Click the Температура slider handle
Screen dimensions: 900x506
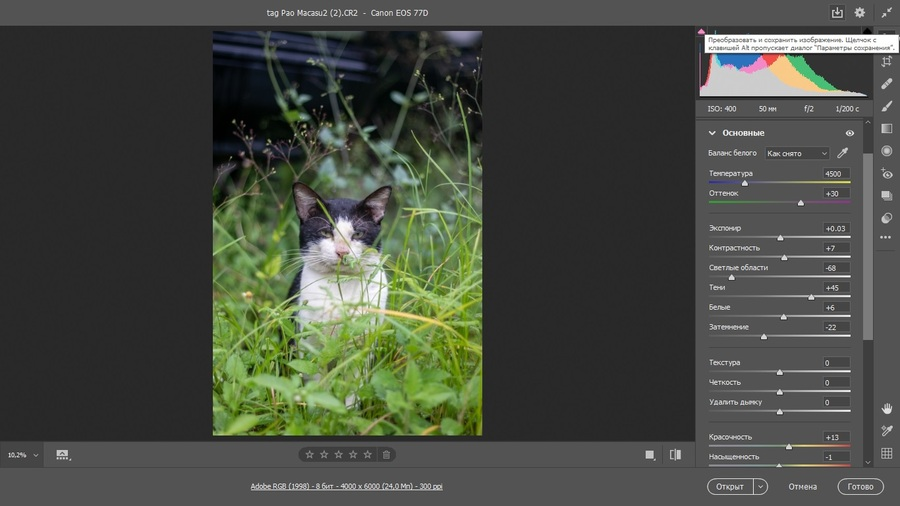[744, 183]
